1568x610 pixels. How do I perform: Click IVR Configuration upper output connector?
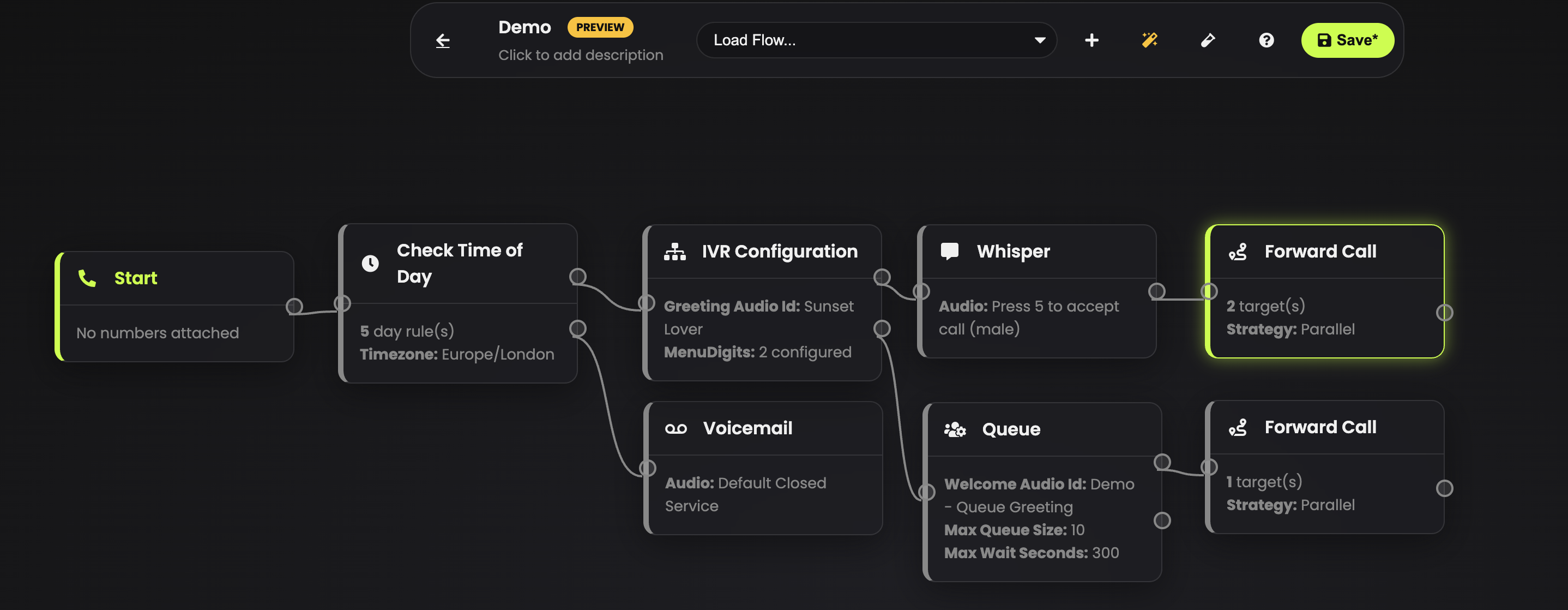[882, 277]
